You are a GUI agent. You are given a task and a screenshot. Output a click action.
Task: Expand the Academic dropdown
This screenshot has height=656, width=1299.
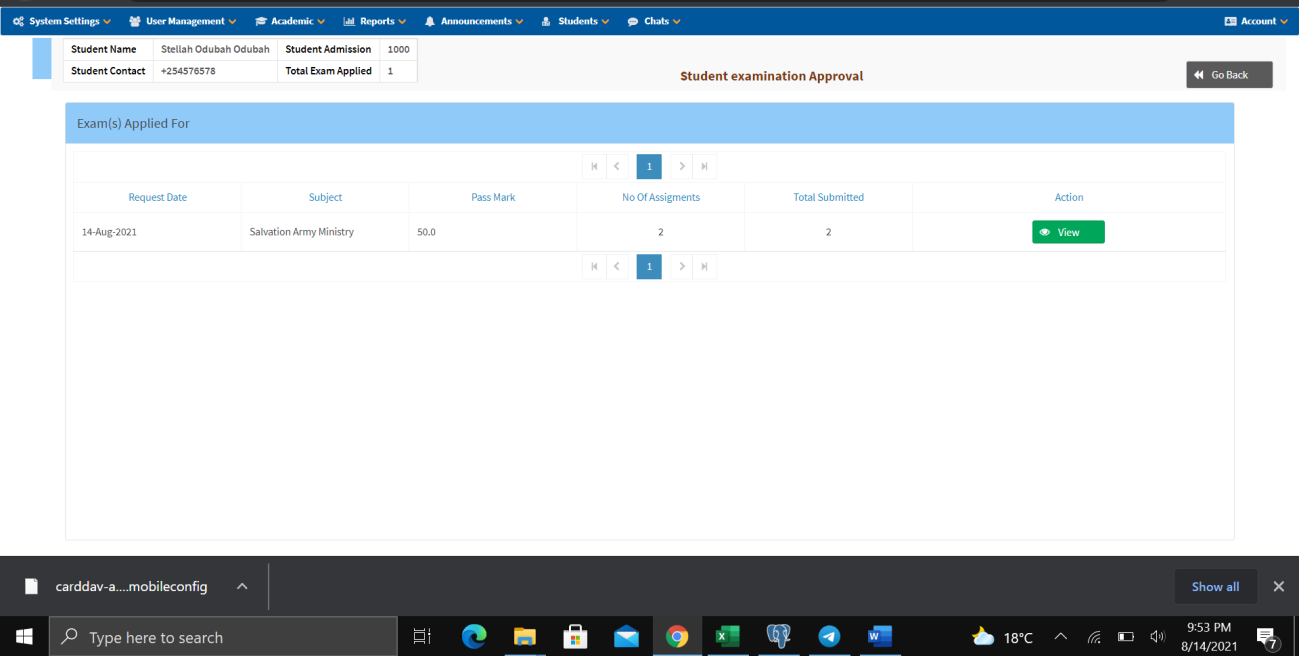coord(290,21)
